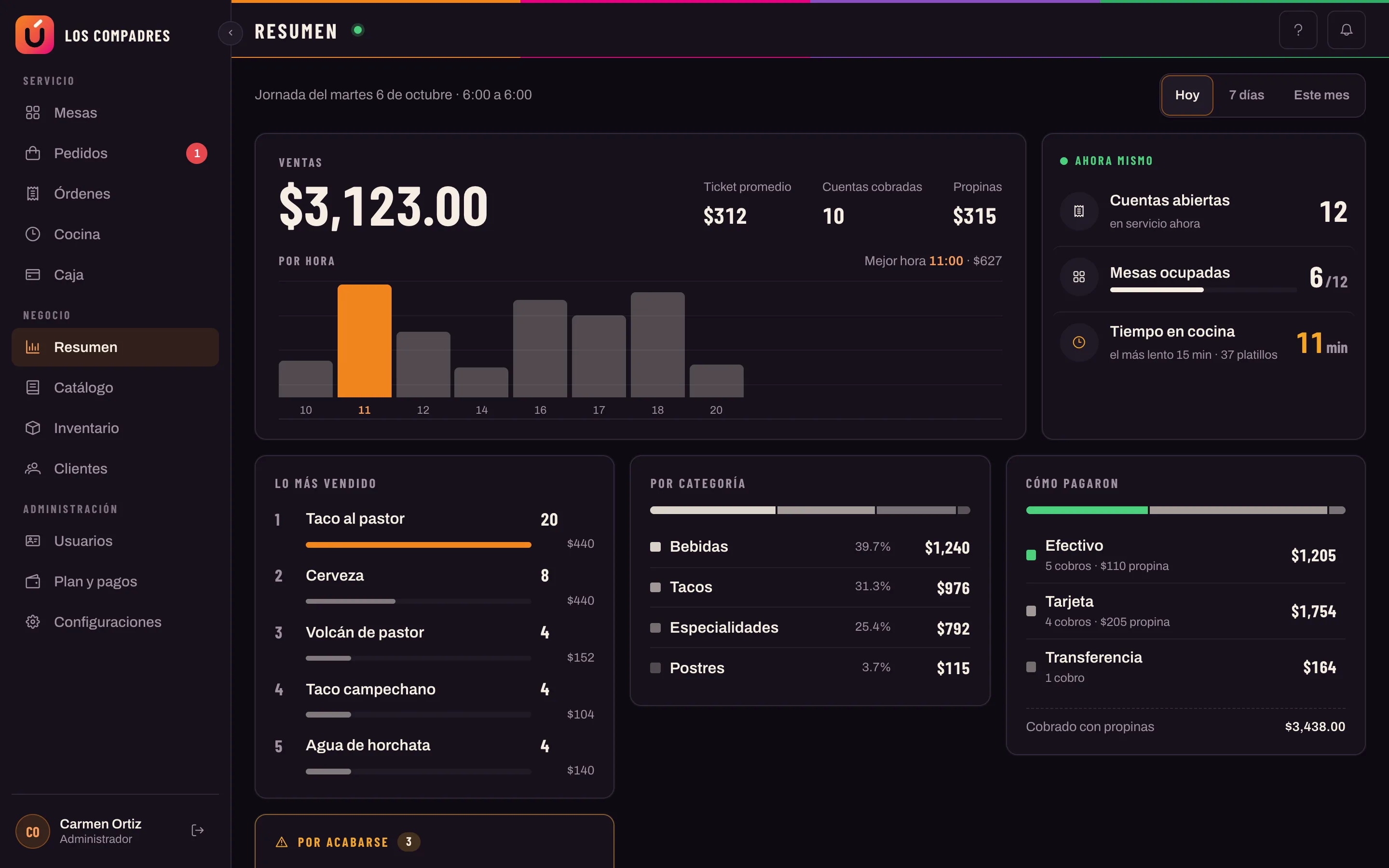The width and height of the screenshot is (1389, 868).
Task: Click the Mesas grid icon in the sidebar
Action: pos(33,112)
